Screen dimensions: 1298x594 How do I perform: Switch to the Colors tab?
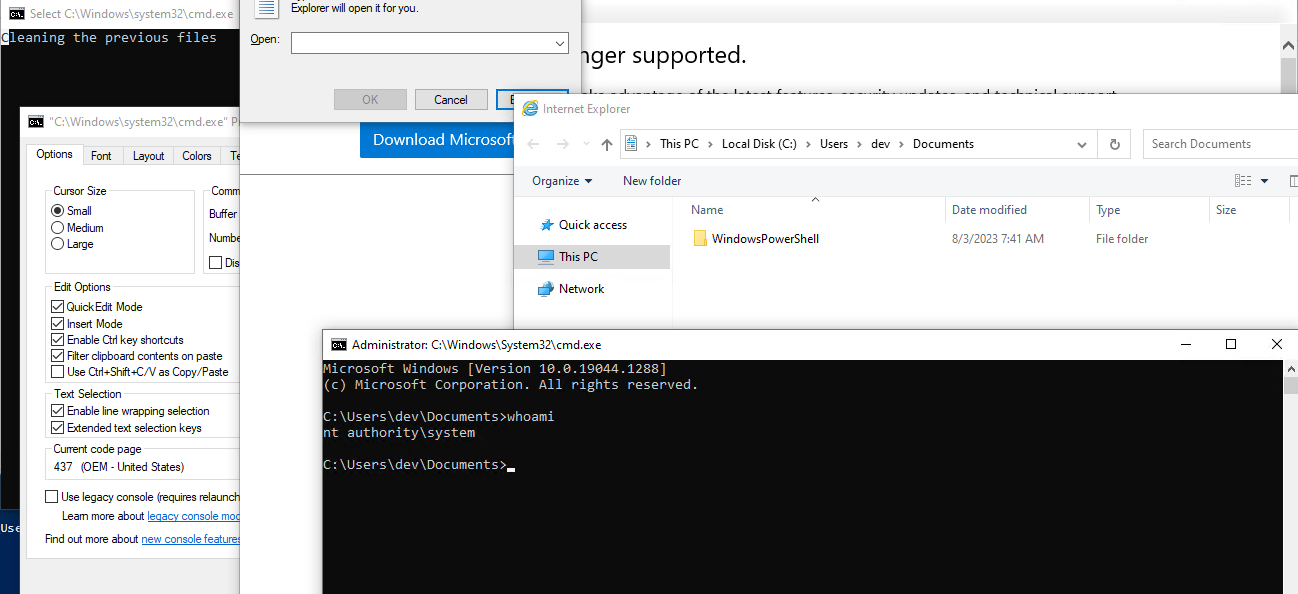tap(196, 156)
